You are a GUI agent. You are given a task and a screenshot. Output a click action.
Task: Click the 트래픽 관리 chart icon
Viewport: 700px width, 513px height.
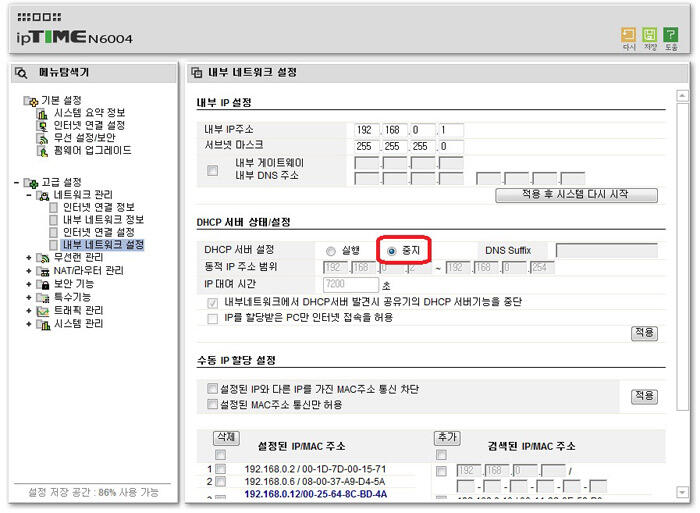coord(43,311)
